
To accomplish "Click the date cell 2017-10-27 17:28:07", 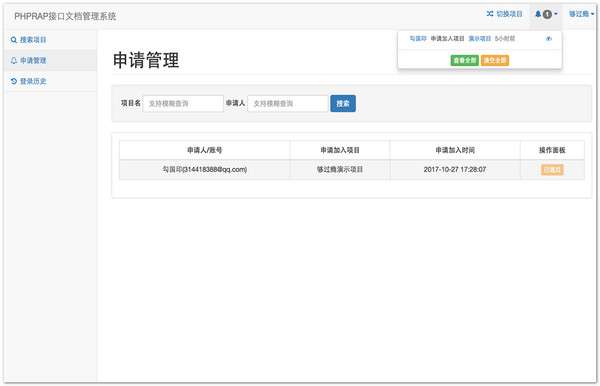I will click(x=455, y=169).
